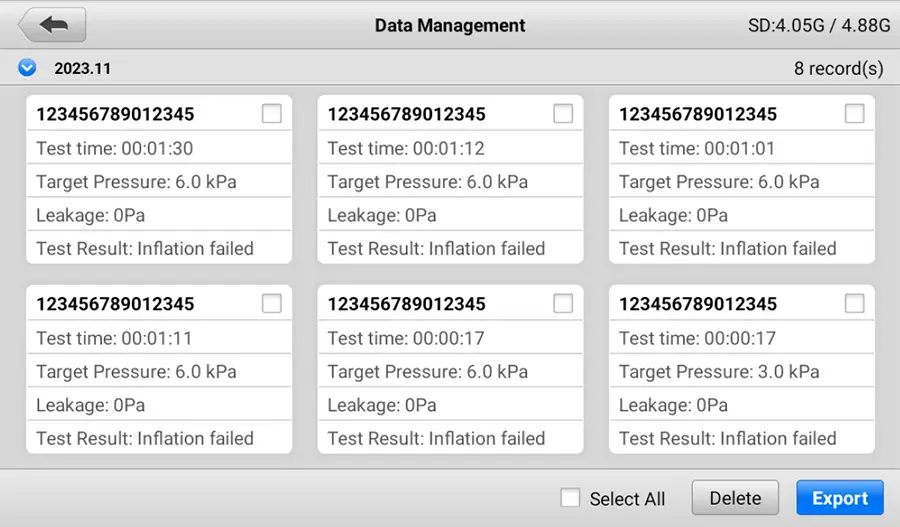Click the blue Export button

click(840, 498)
